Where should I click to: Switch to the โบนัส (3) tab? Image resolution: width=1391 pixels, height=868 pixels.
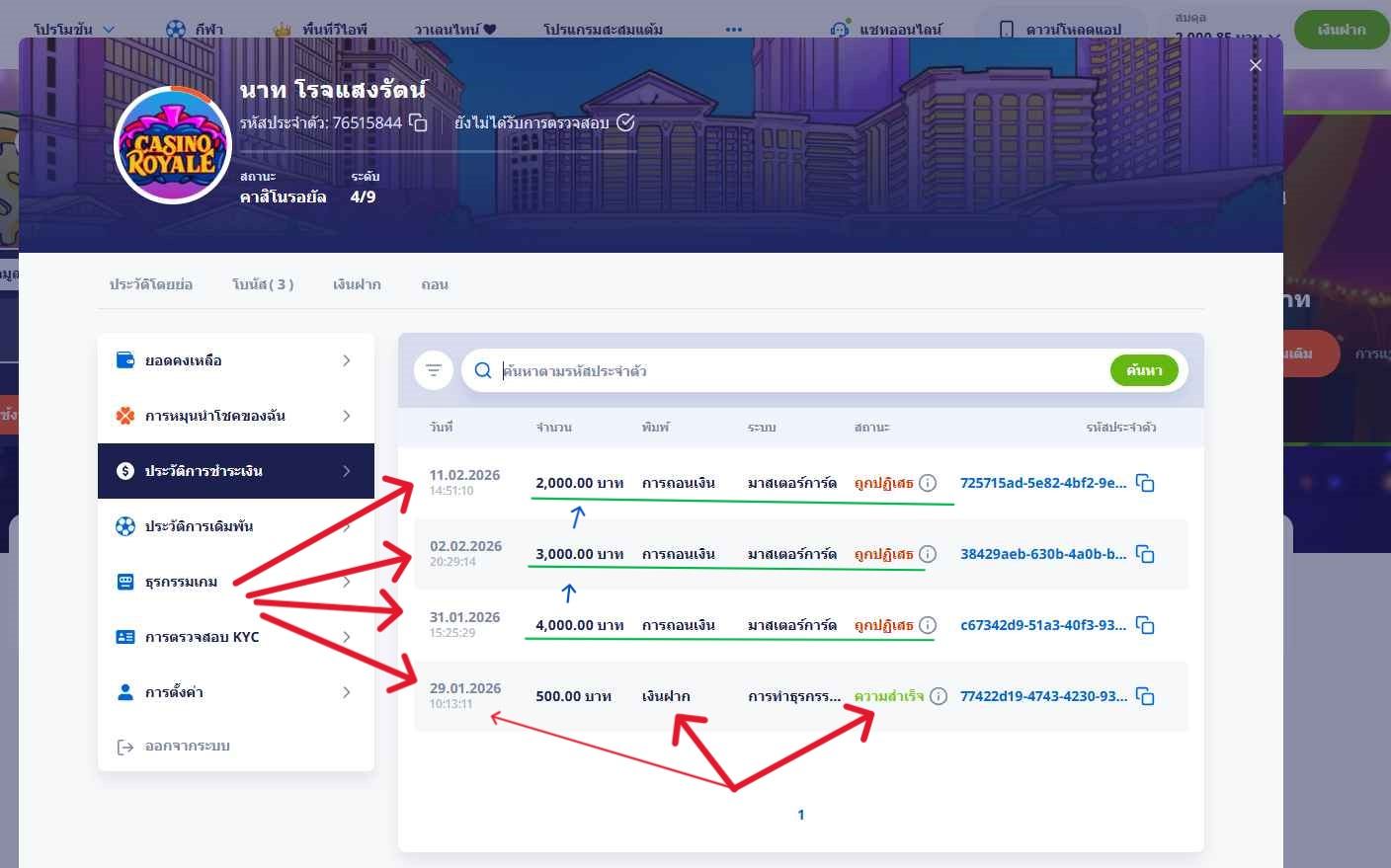point(263,284)
